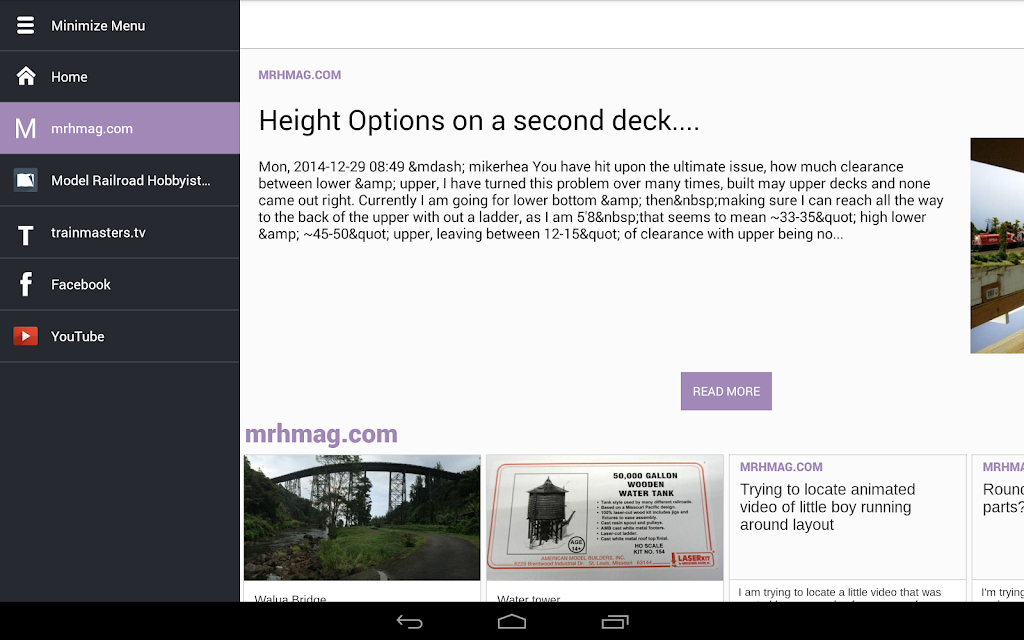The image size is (1024, 640).
Task: Click the READ MORE button
Action: [x=726, y=391]
